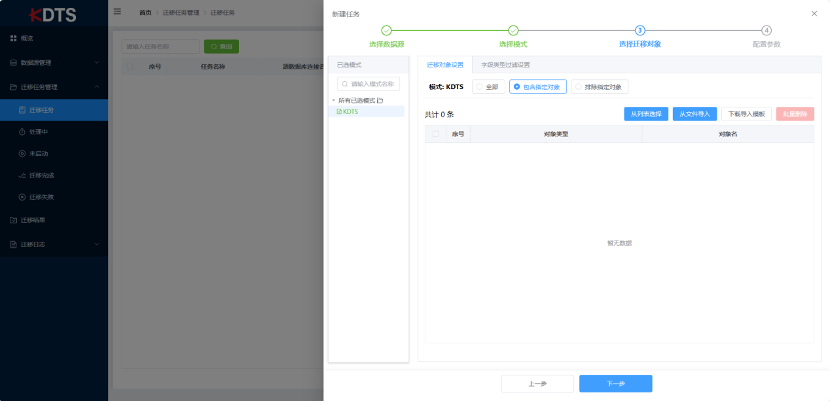Click the 已选模式 panel header

point(368,65)
